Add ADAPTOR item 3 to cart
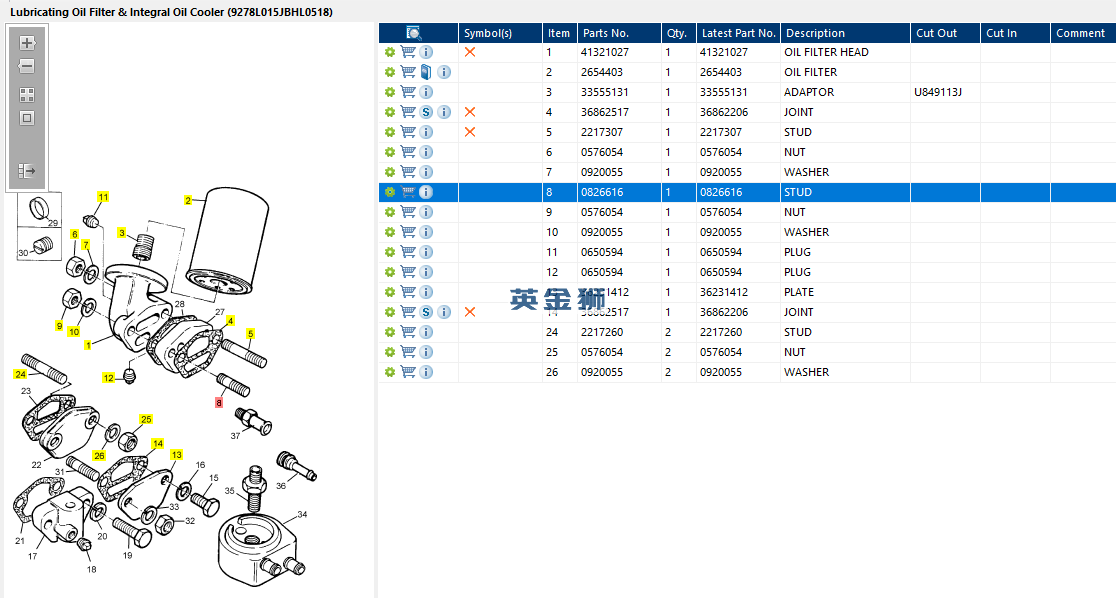This screenshot has width=1116, height=598. tap(408, 92)
